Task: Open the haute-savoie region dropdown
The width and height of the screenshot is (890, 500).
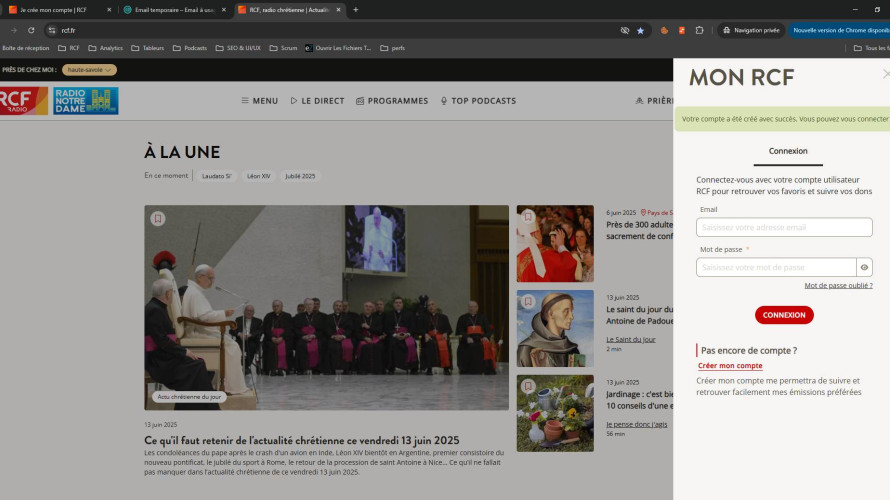Action: click(x=89, y=70)
